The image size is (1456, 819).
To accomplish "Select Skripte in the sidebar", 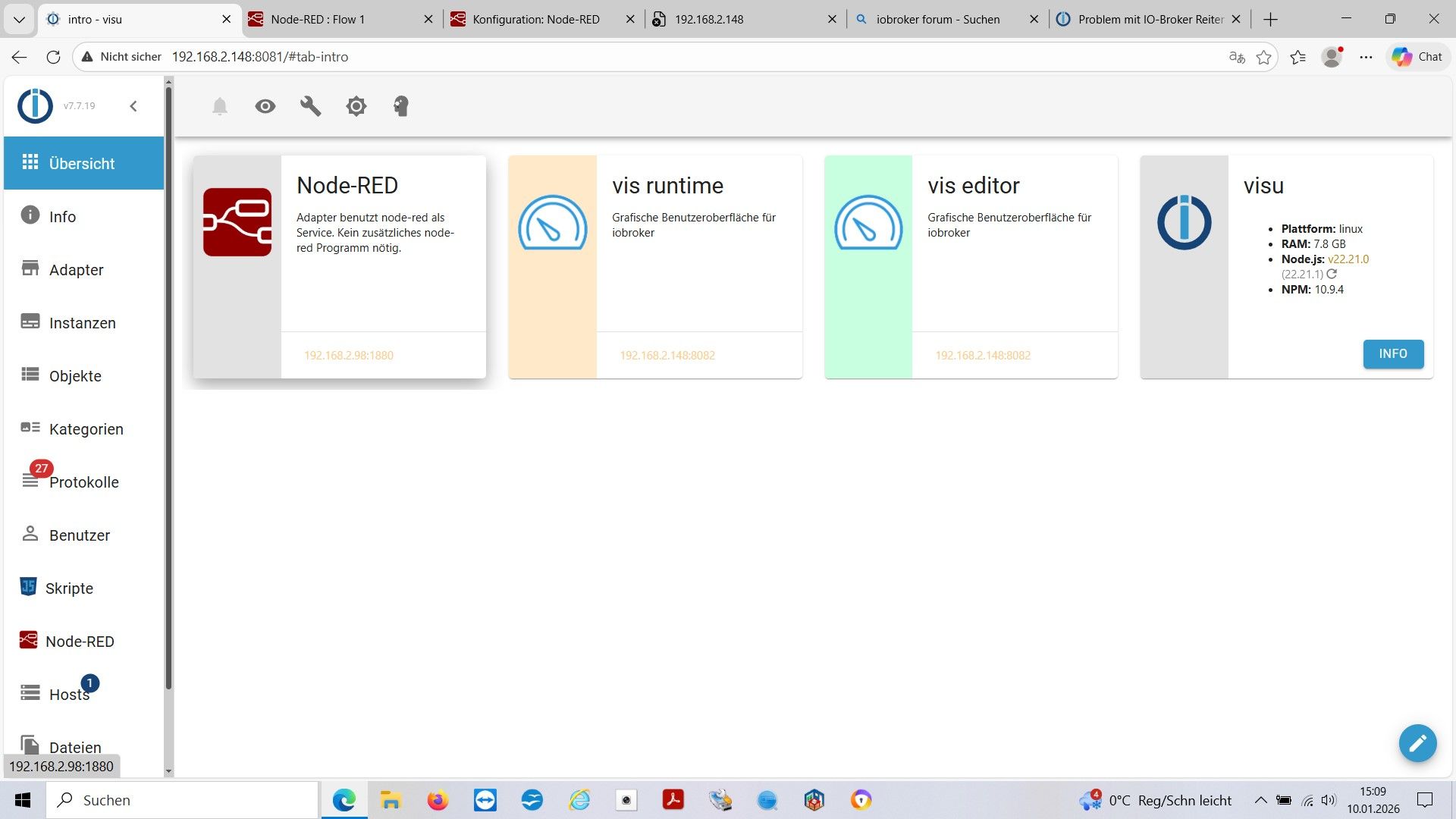I will point(71,588).
